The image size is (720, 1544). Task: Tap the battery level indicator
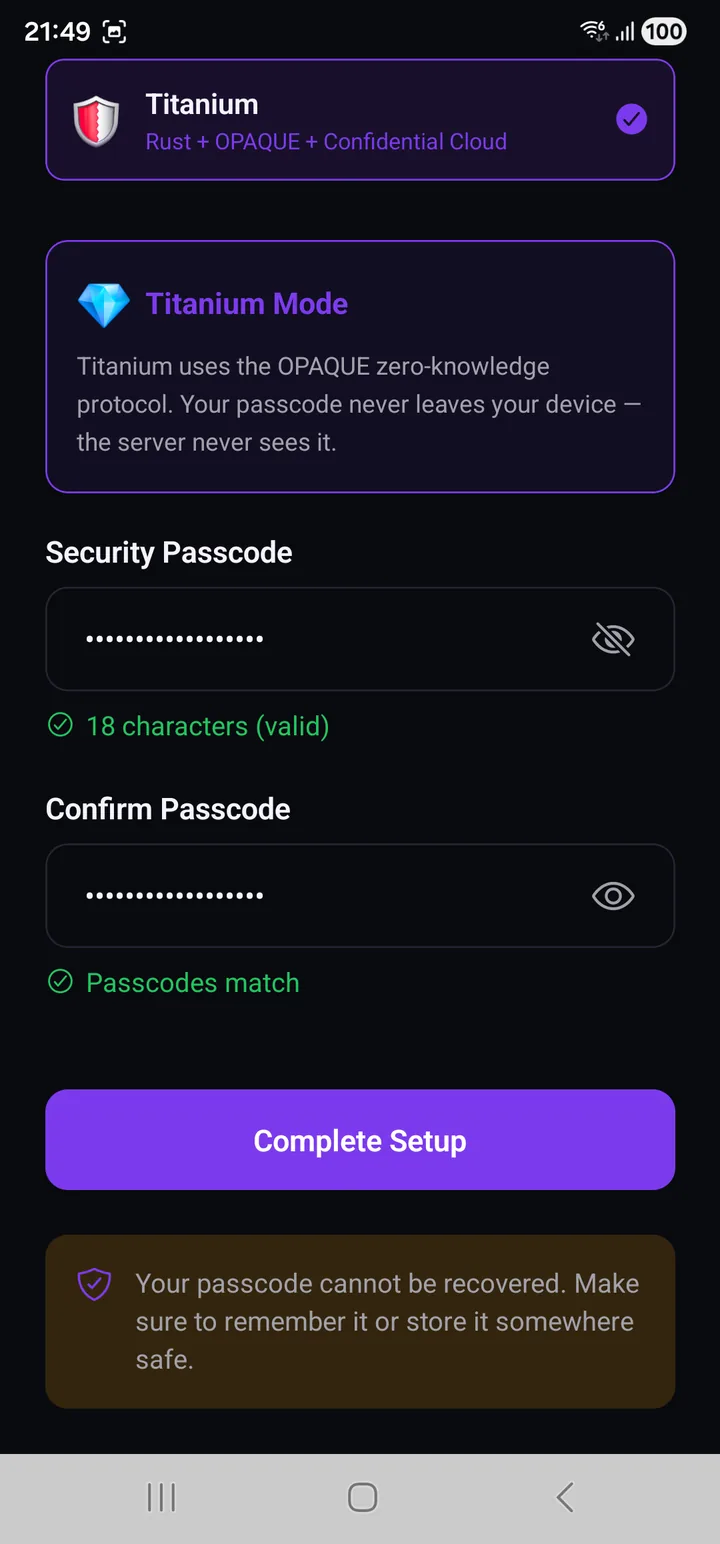click(x=664, y=32)
